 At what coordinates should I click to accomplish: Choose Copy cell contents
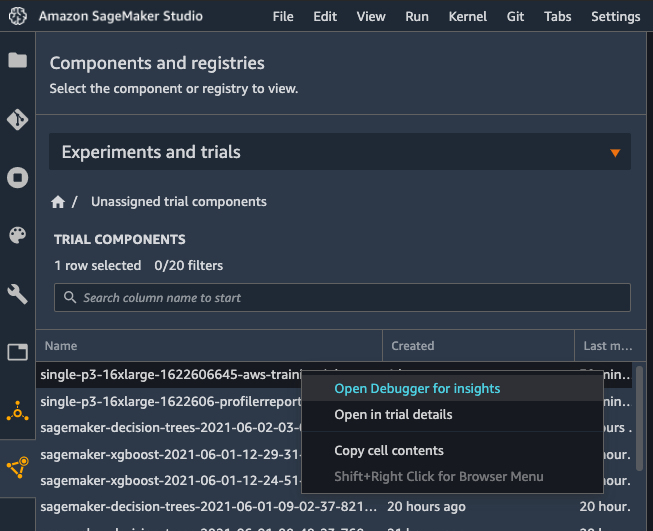pos(452,451)
